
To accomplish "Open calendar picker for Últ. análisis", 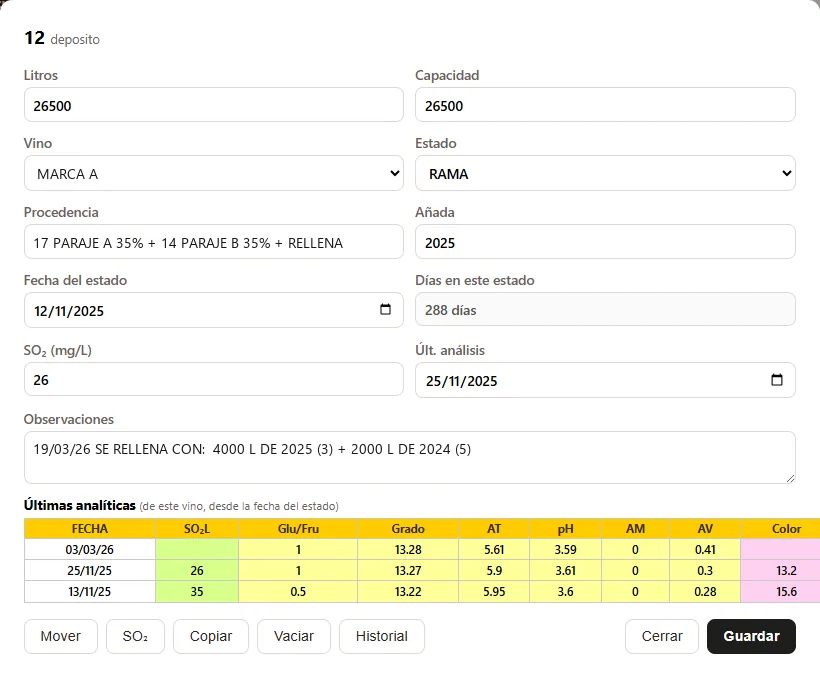I will 777,380.
